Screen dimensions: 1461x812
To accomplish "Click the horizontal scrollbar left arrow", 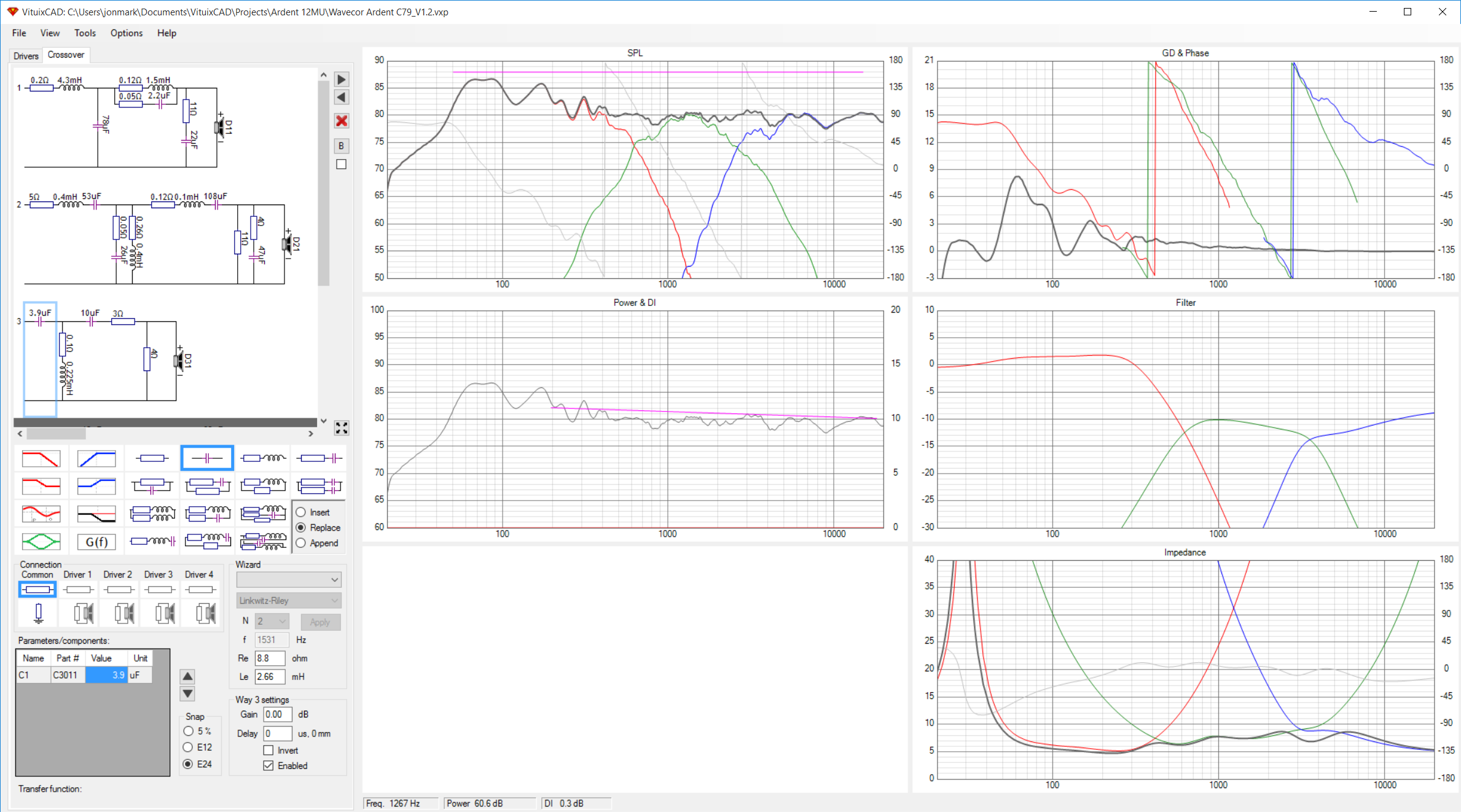I will tap(20, 434).
